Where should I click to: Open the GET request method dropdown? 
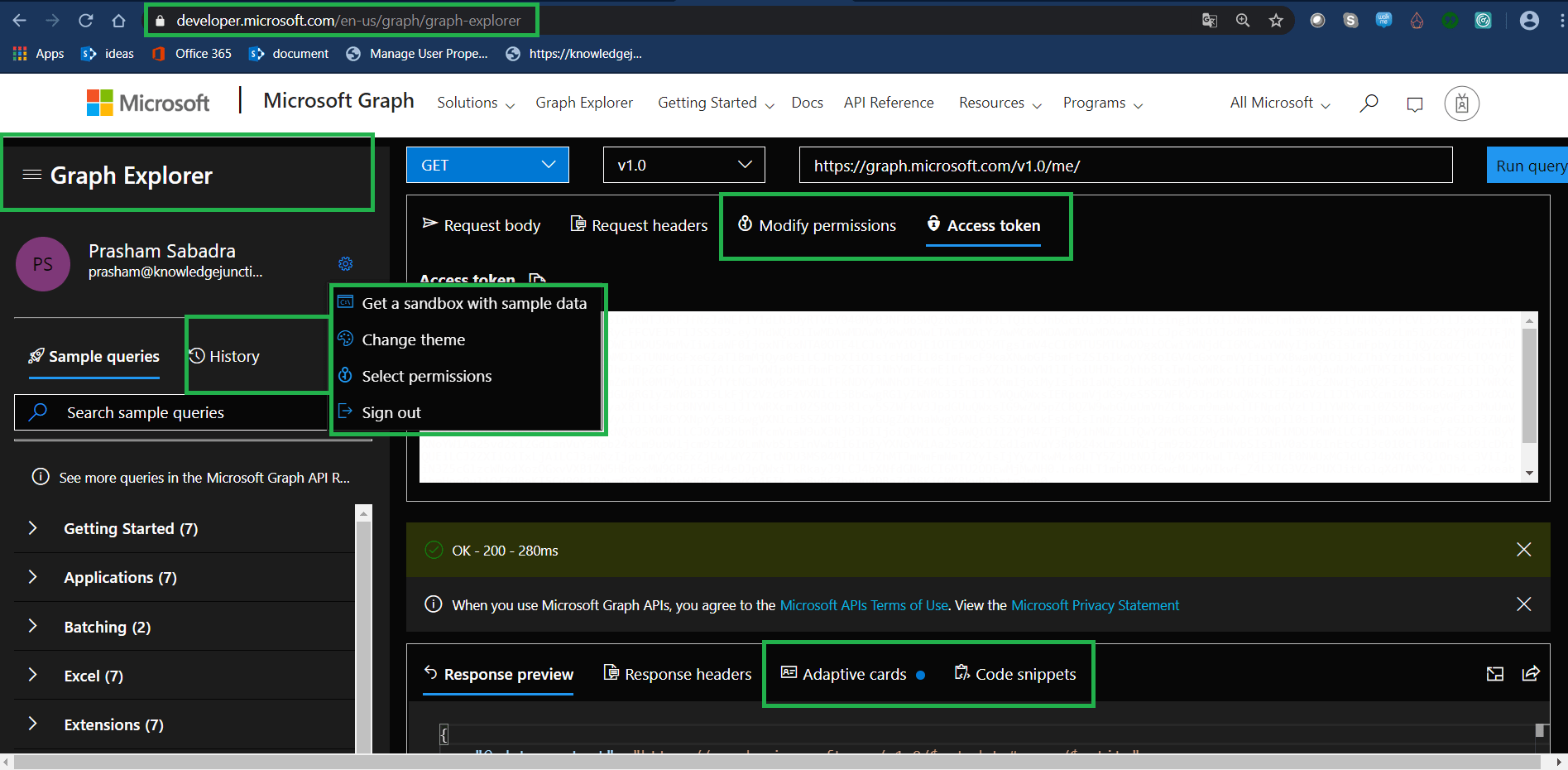[487, 165]
